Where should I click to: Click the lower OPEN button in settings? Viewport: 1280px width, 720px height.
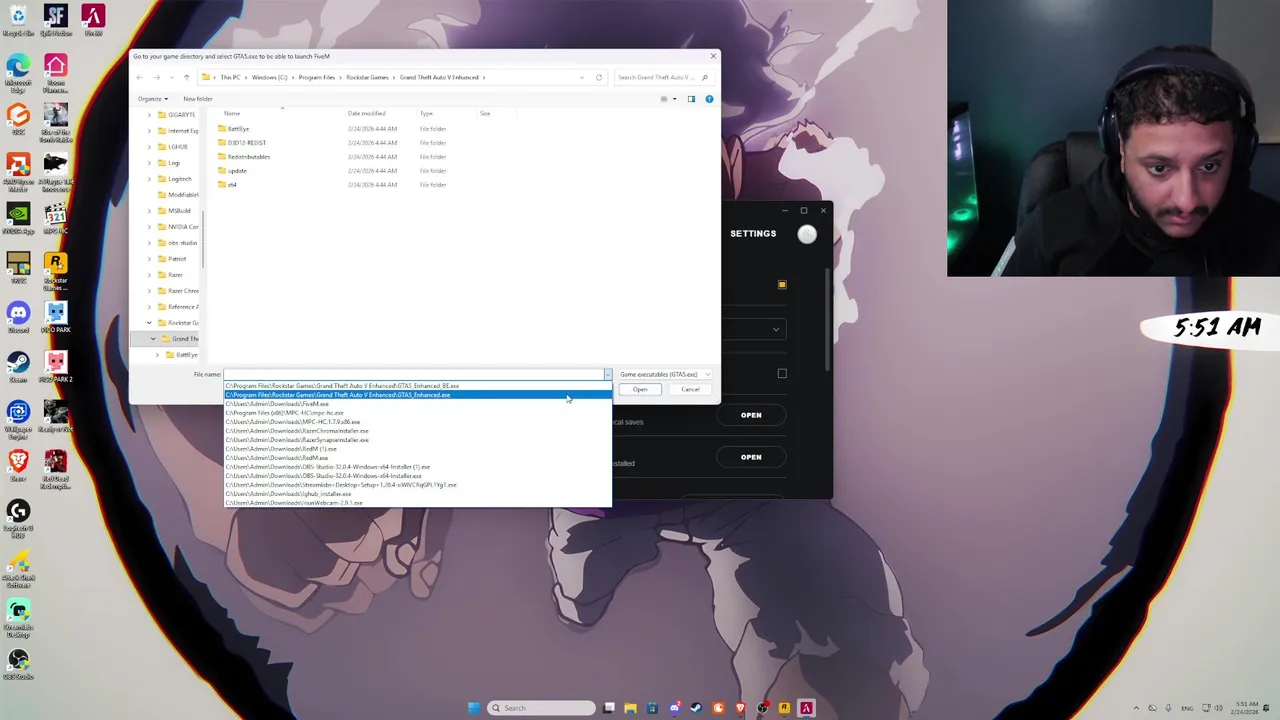pyautogui.click(x=751, y=457)
